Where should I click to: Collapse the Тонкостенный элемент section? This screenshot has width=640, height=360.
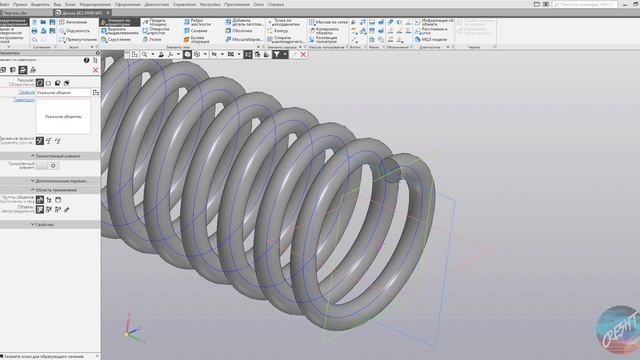click(50, 156)
